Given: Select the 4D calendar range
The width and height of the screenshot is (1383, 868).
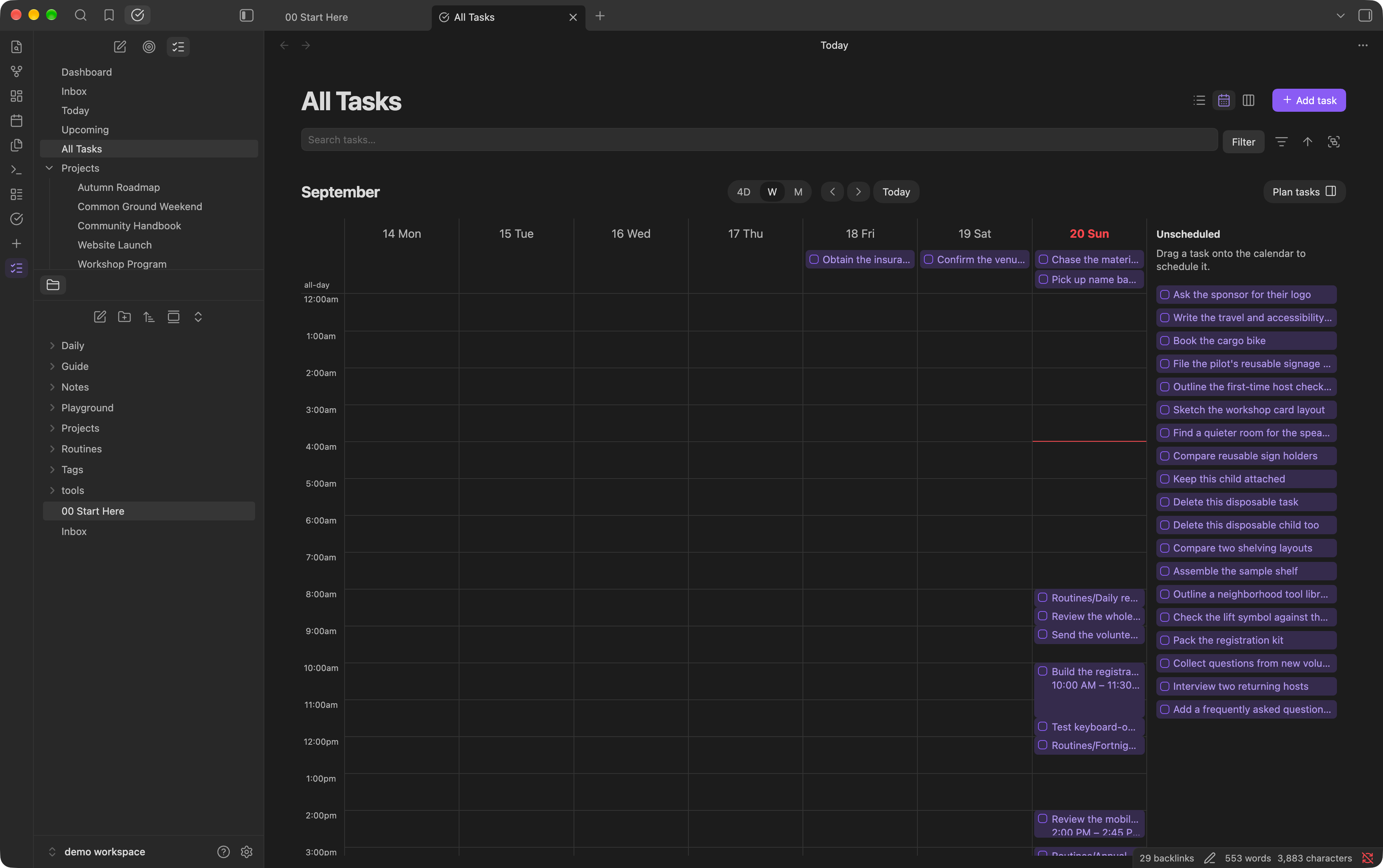Looking at the screenshot, I should pos(743,192).
